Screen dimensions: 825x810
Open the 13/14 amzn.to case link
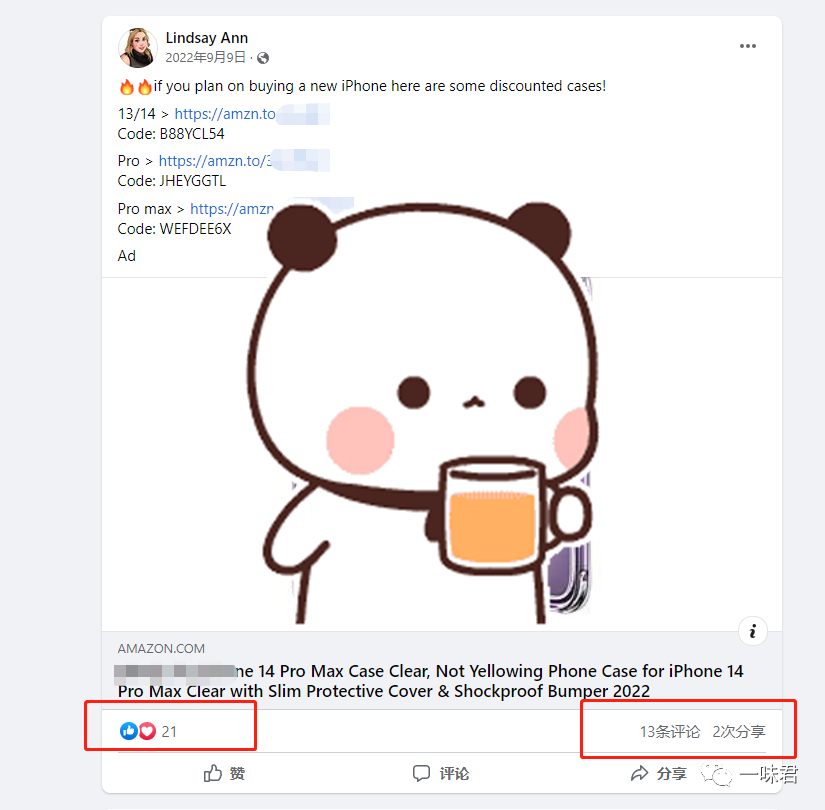(225, 114)
